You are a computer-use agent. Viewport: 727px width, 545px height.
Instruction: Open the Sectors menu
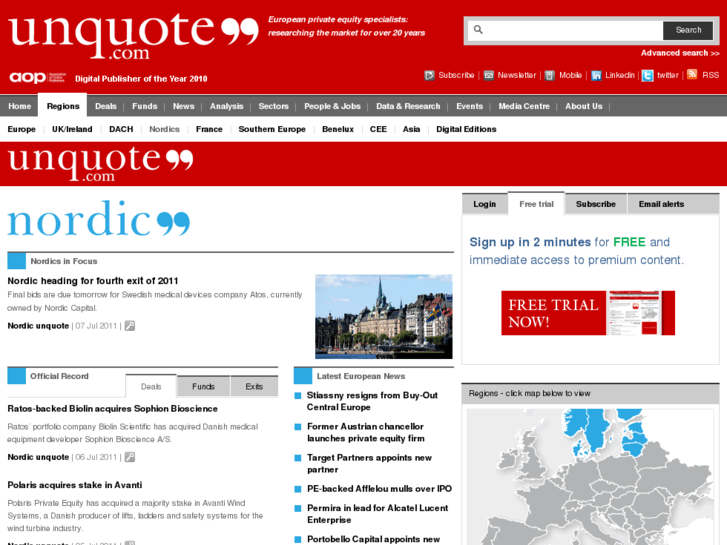coord(274,106)
